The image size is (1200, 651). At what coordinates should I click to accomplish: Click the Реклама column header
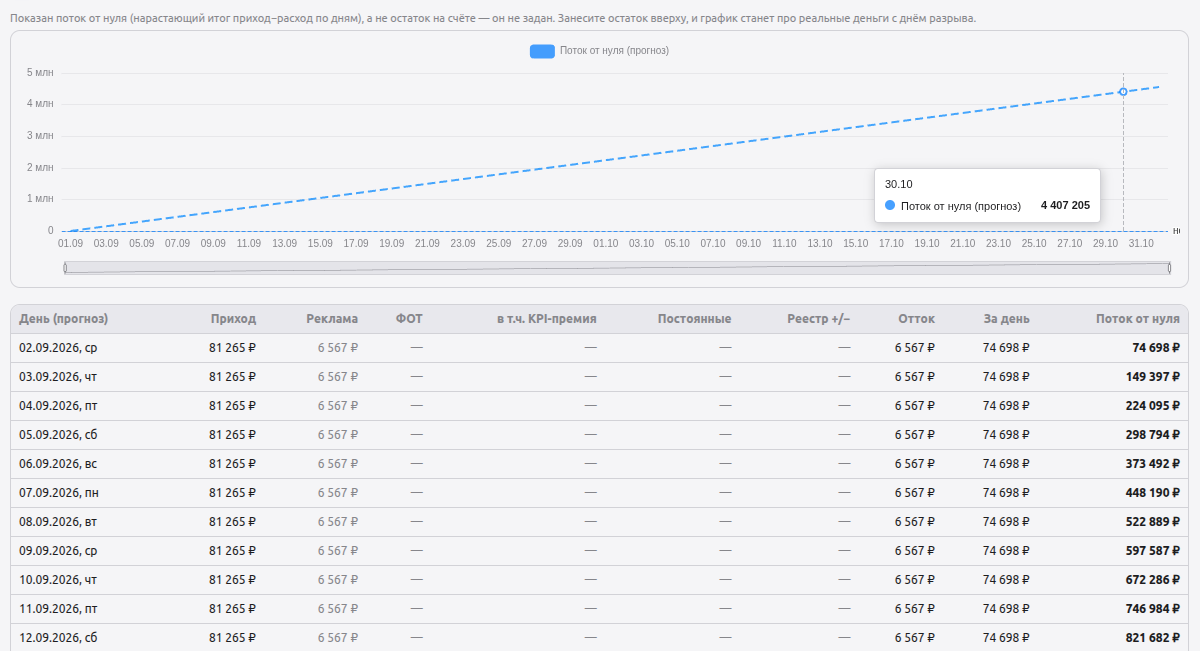(332, 319)
